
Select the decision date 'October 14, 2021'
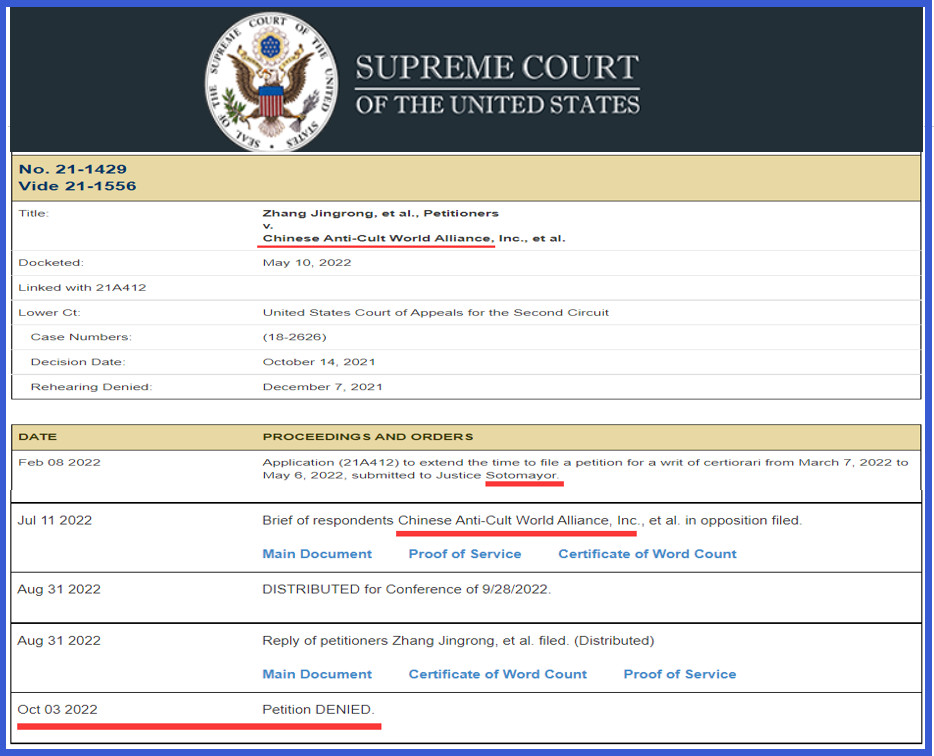319,362
